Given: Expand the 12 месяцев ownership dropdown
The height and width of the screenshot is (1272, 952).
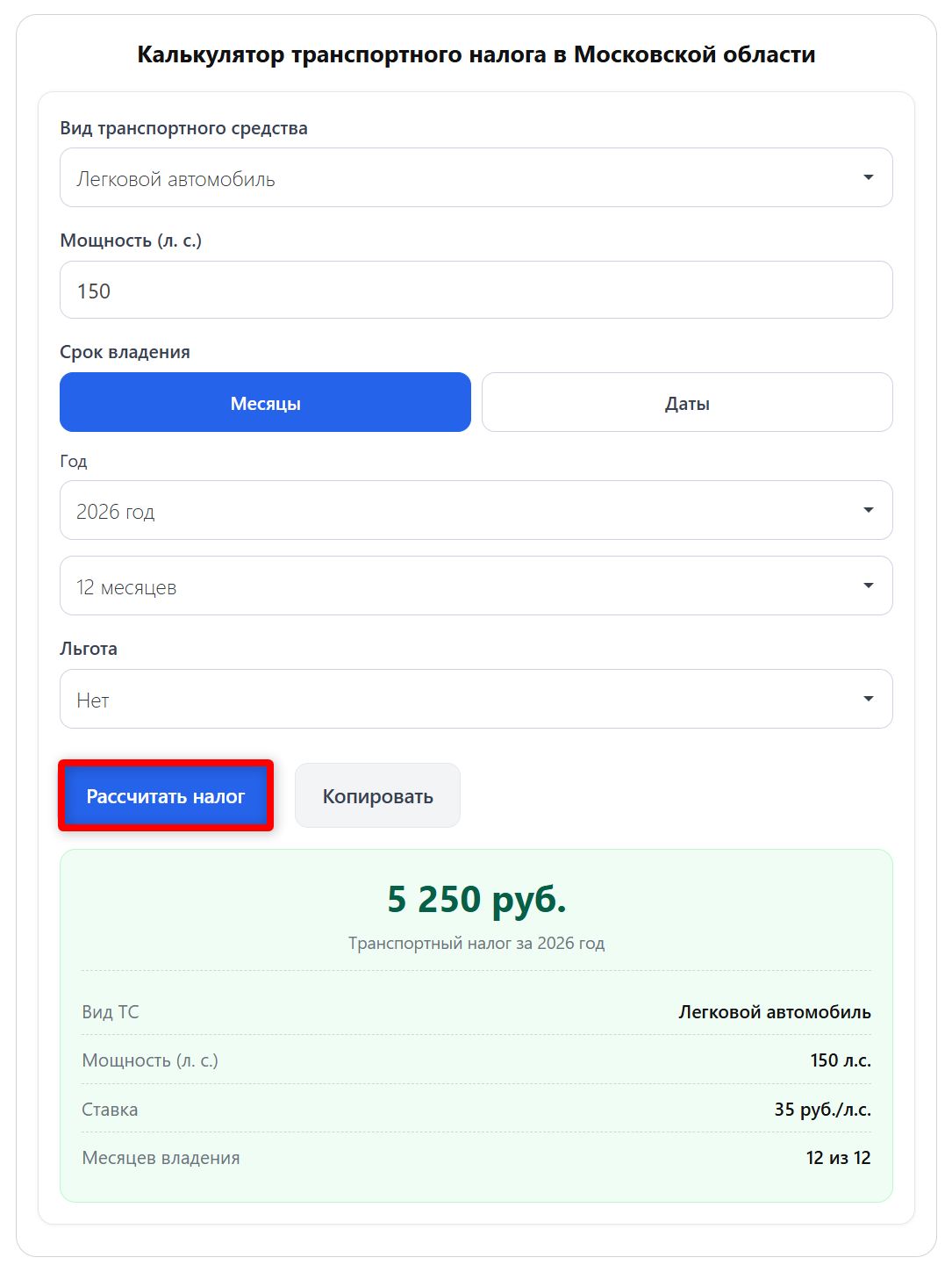Looking at the screenshot, I should tap(476, 586).
